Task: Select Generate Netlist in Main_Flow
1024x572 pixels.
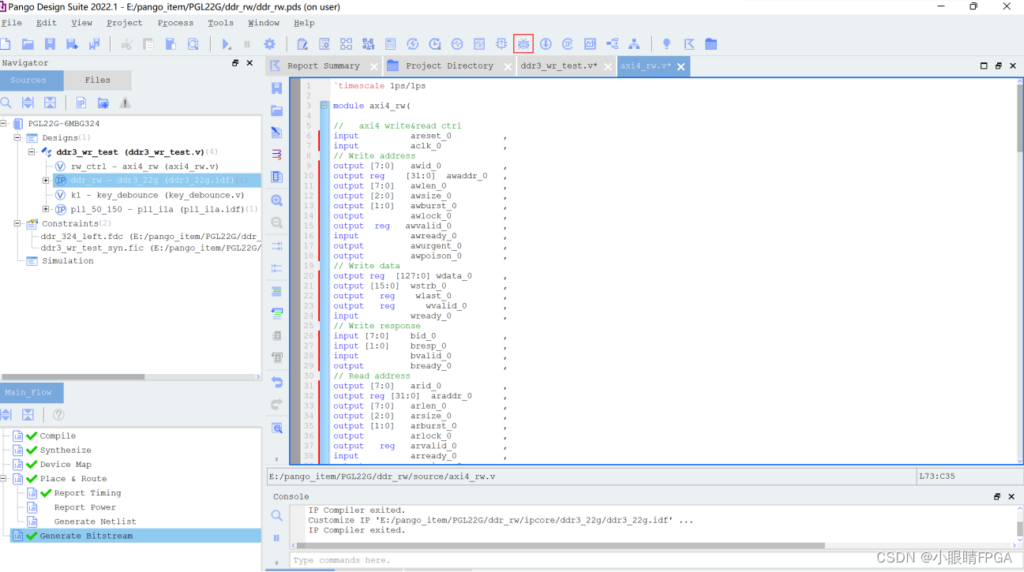Action: [95, 521]
